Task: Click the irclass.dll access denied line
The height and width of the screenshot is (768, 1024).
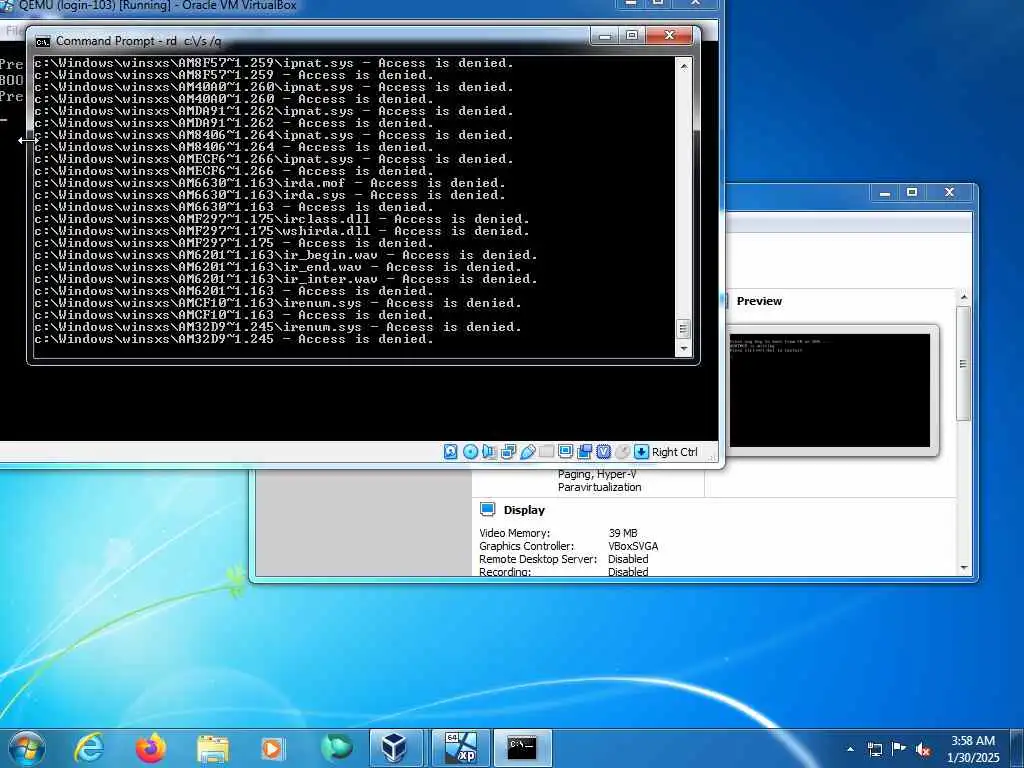Action: pos(281,219)
